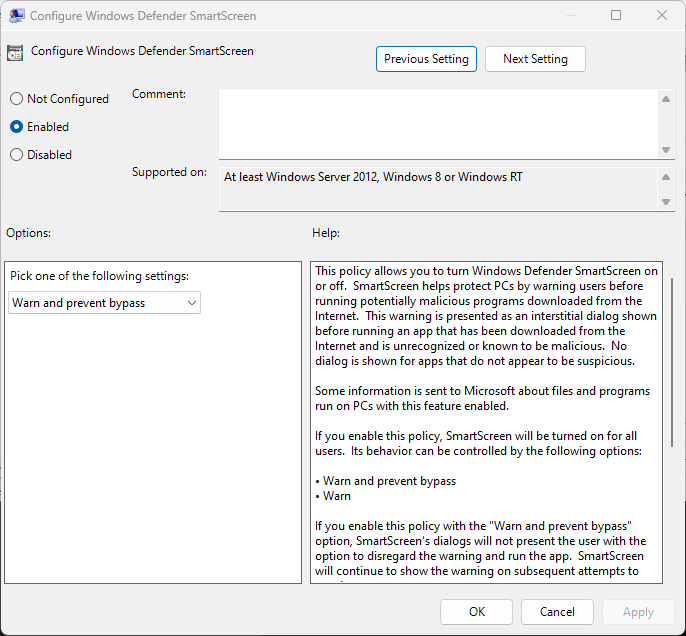
Task: Click the Apply button
Action: coord(638,612)
